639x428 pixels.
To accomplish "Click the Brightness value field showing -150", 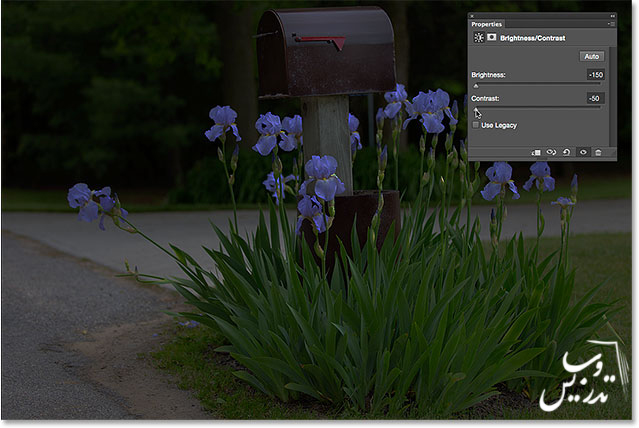I will coord(595,74).
